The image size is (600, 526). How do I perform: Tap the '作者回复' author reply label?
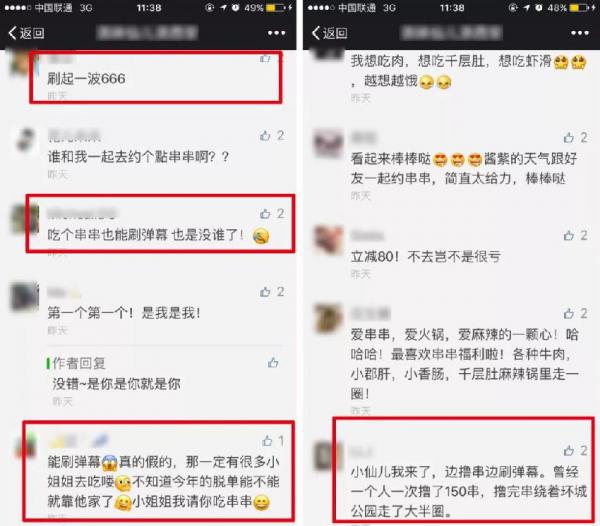click(79, 363)
